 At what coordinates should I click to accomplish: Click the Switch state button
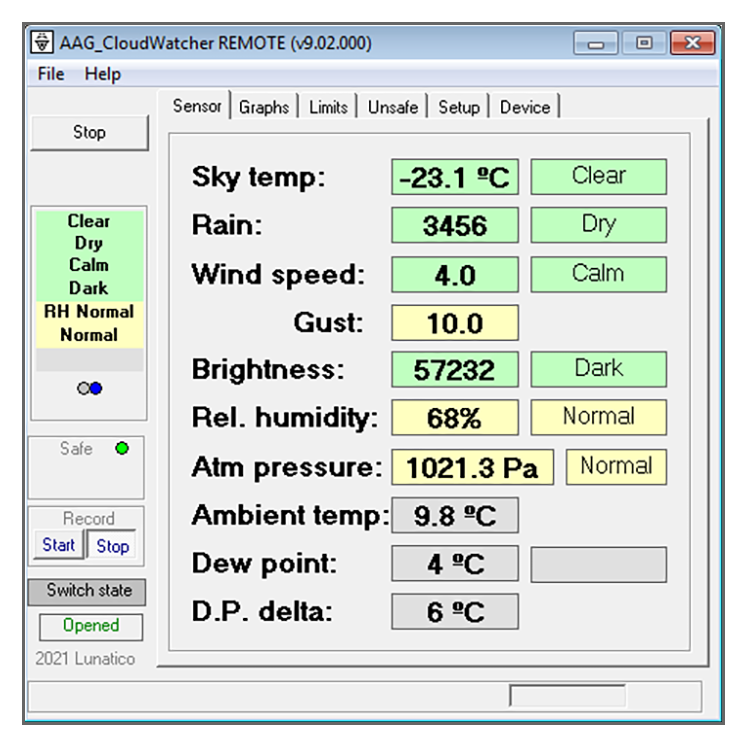(88, 590)
